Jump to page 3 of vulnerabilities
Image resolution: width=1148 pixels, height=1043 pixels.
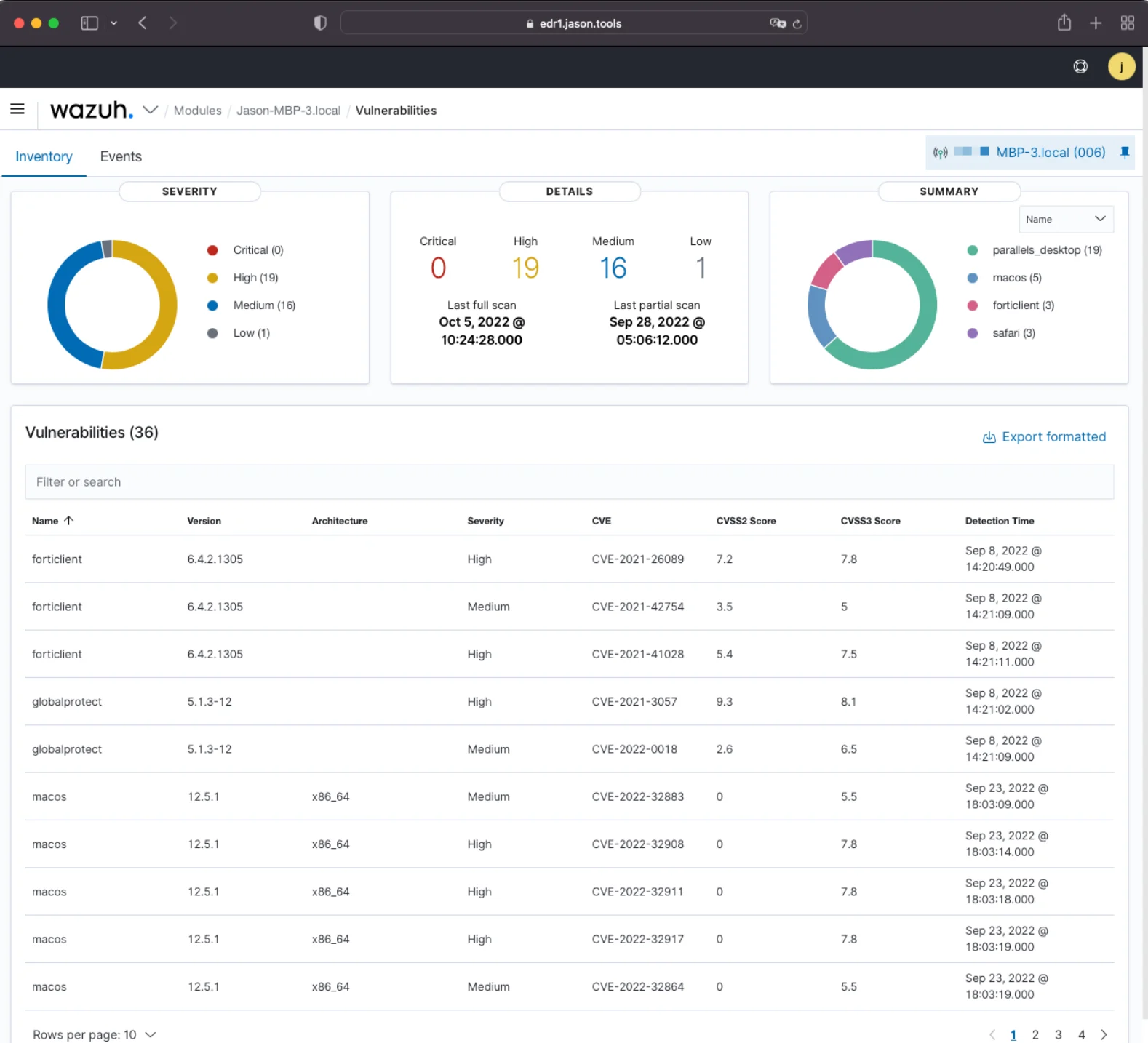click(x=1059, y=1034)
